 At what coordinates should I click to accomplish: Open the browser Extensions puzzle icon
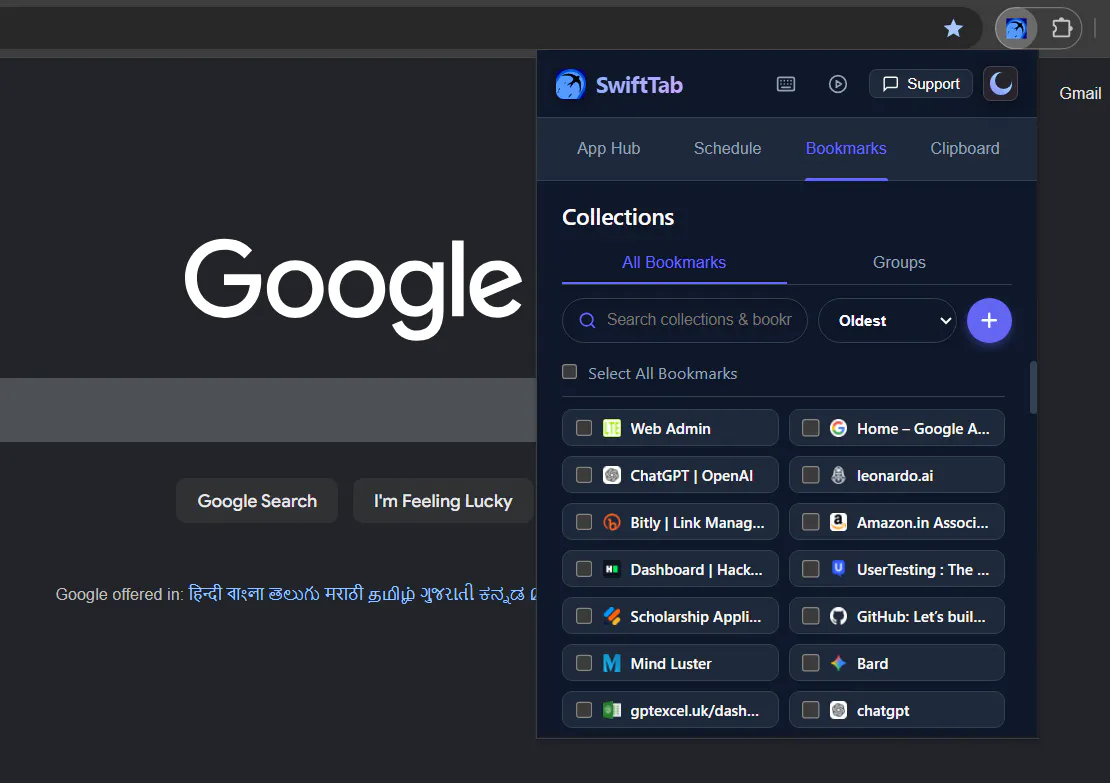pyautogui.click(x=1061, y=28)
